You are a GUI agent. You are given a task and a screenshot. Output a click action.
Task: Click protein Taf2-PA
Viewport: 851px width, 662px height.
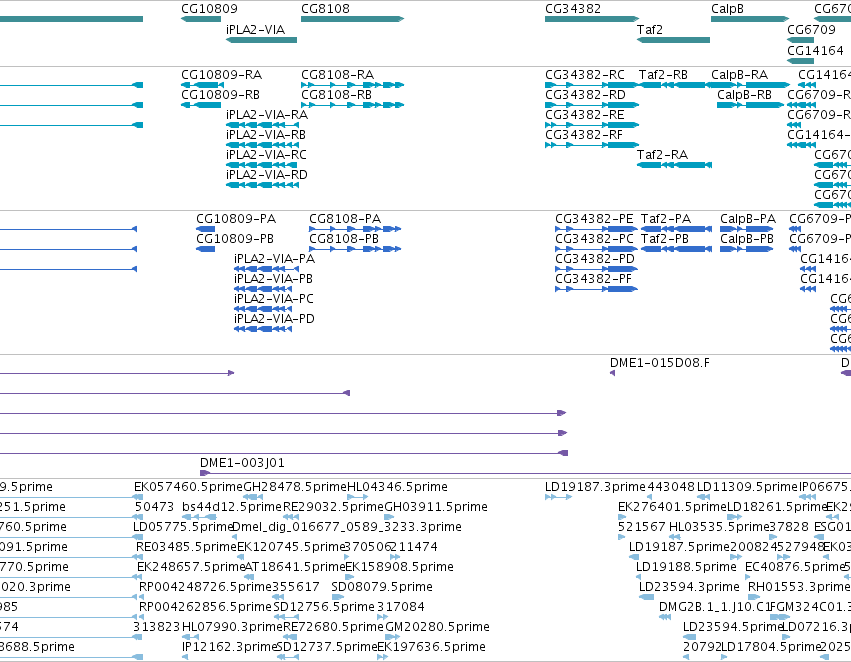point(676,229)
